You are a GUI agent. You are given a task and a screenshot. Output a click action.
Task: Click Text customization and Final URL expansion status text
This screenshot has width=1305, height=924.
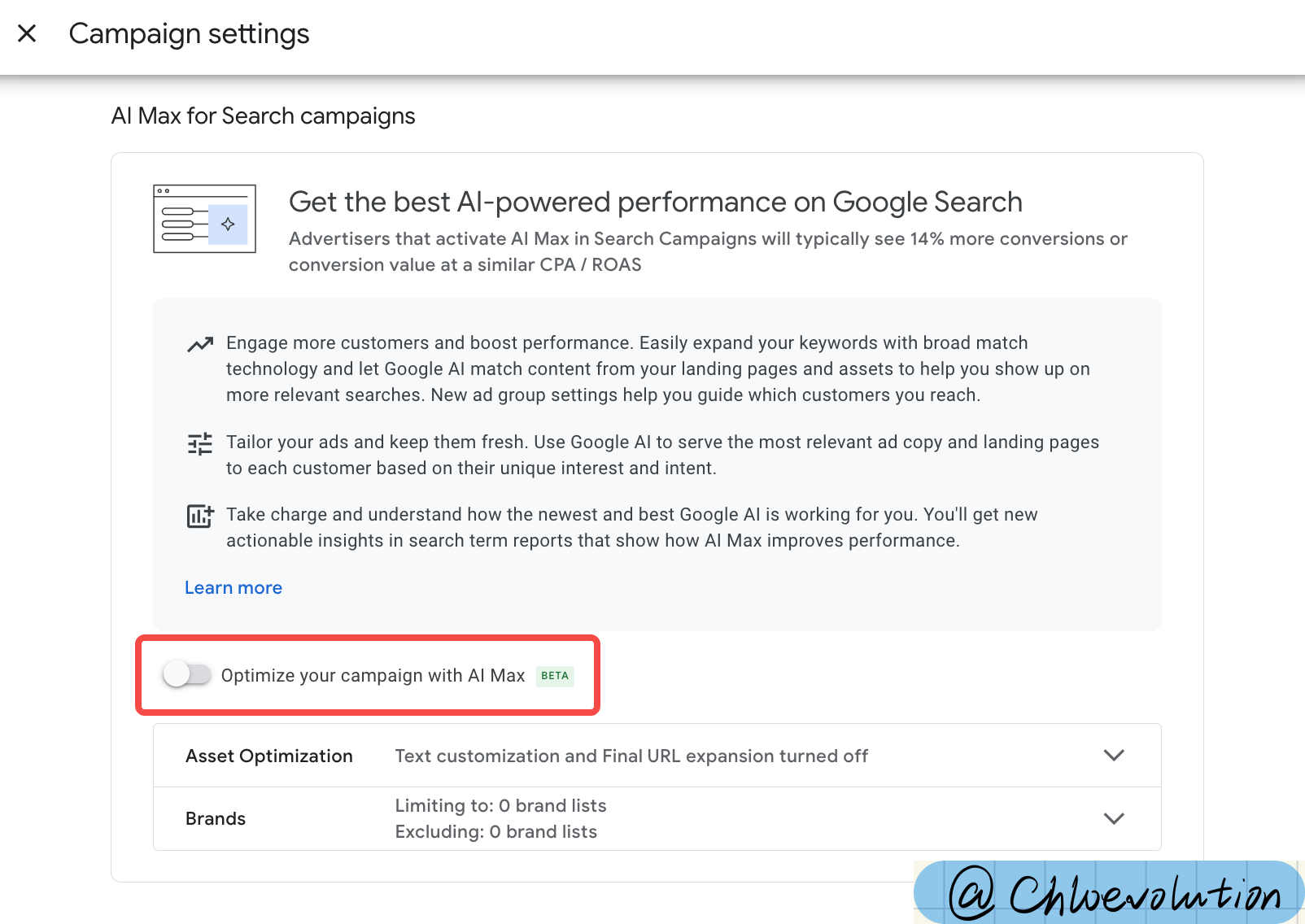pos(631,756)
